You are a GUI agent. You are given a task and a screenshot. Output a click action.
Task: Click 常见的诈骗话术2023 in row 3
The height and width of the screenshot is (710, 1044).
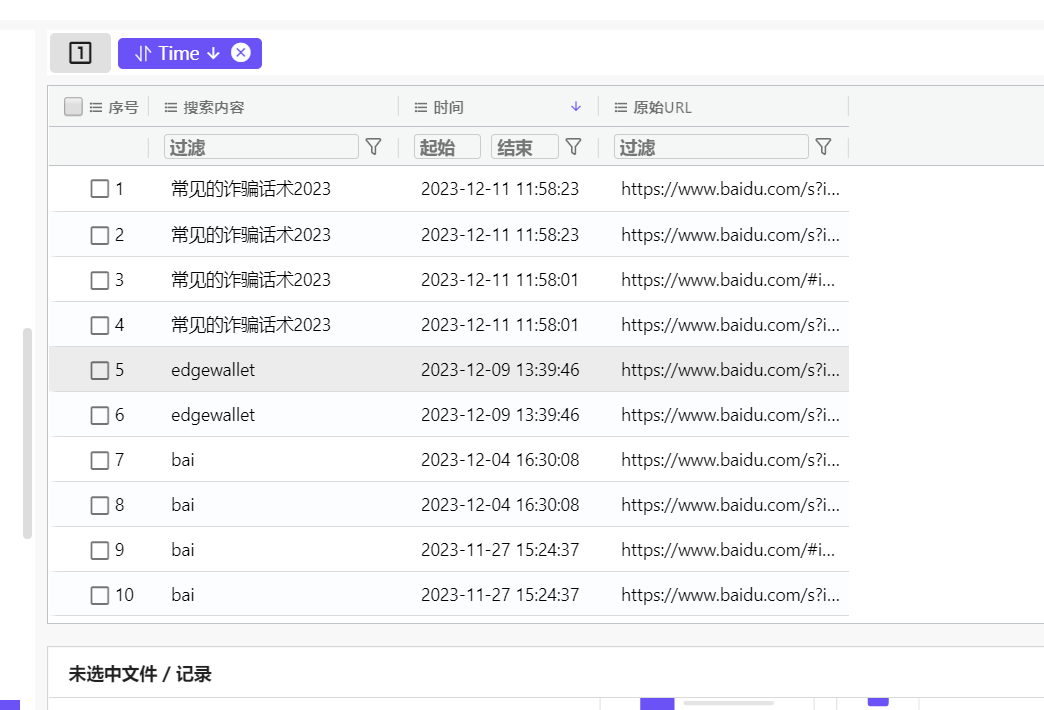(251, 280)
